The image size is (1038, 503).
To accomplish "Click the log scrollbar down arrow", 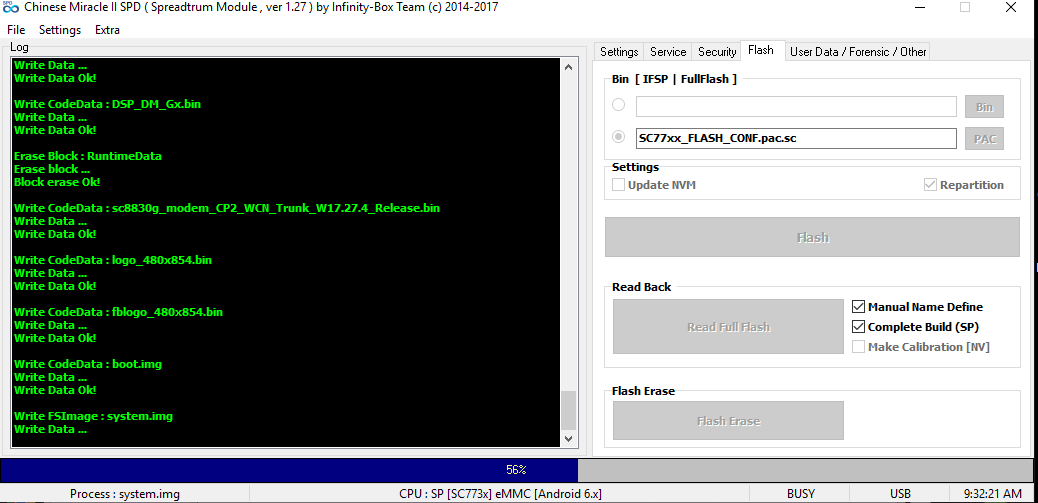I will pyautogui.click(x=569, y=438).
